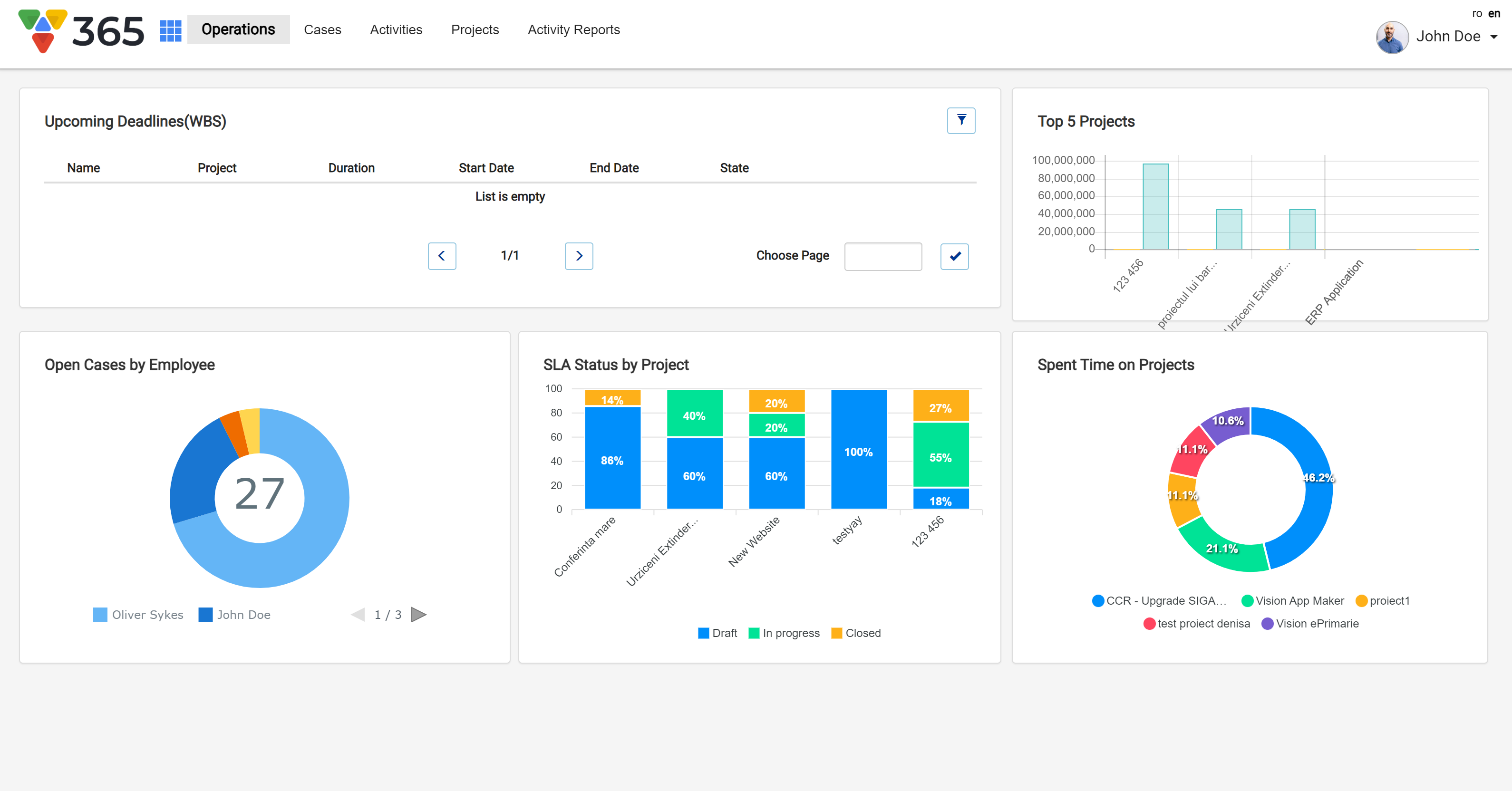Screen dimensions: 1512x791
Task: Open the app grid launcher icon
Action: (x=170, y=30)
